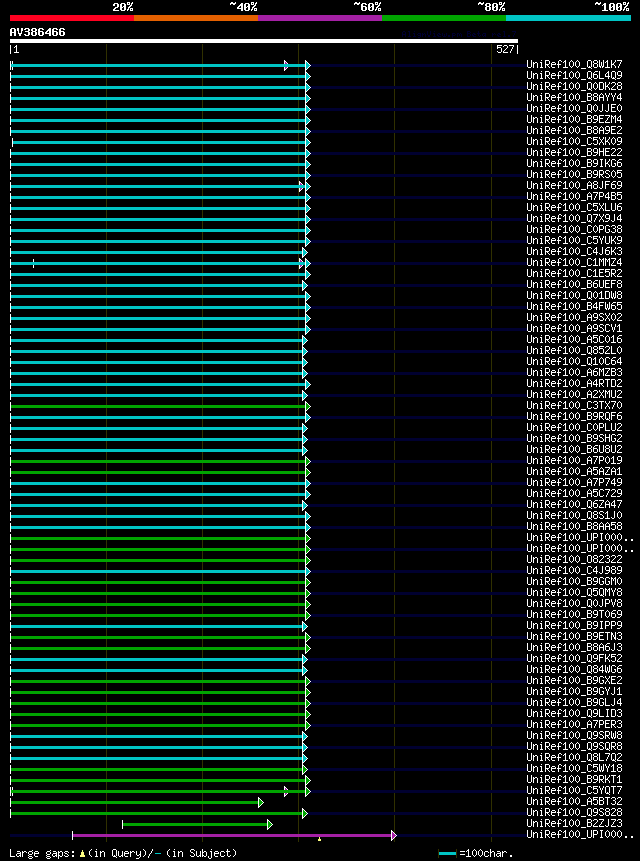
Task: Click the green ~80% identity legend segment
Action: (444, 18)
